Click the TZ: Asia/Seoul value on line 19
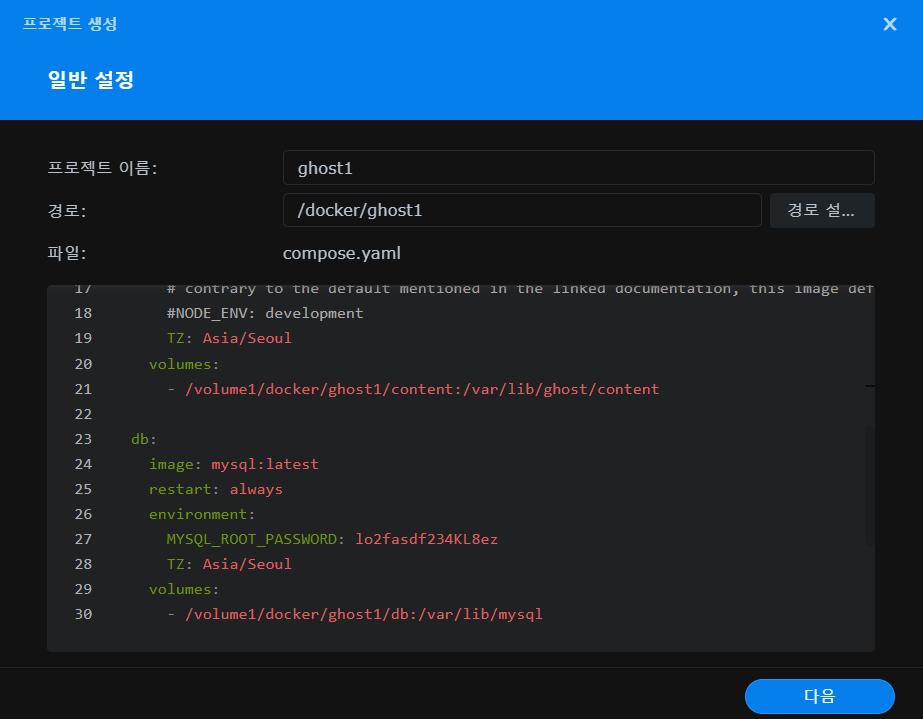923x719 pixels. [x=246, y=338]
